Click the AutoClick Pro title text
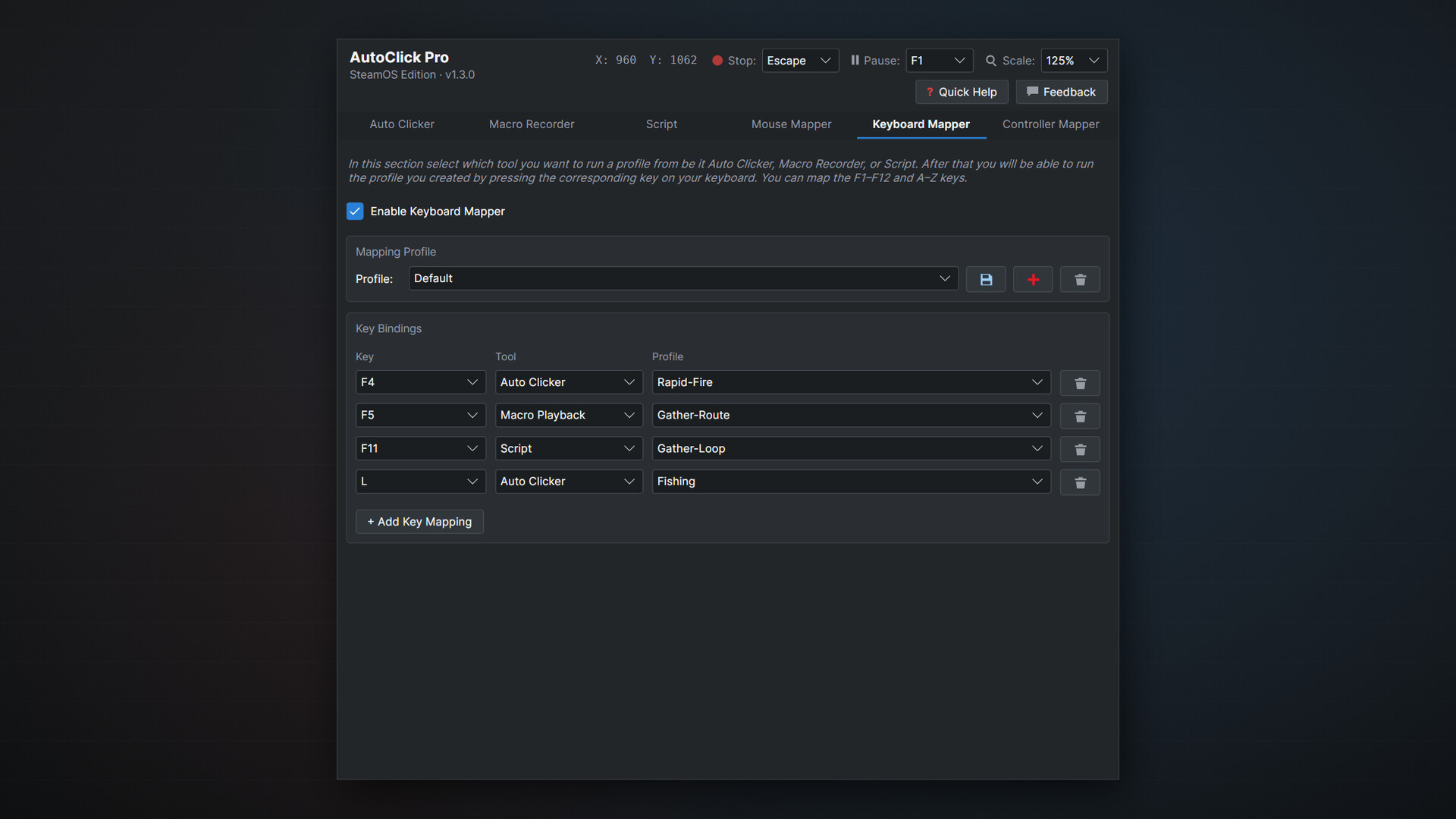 (399, 58)
